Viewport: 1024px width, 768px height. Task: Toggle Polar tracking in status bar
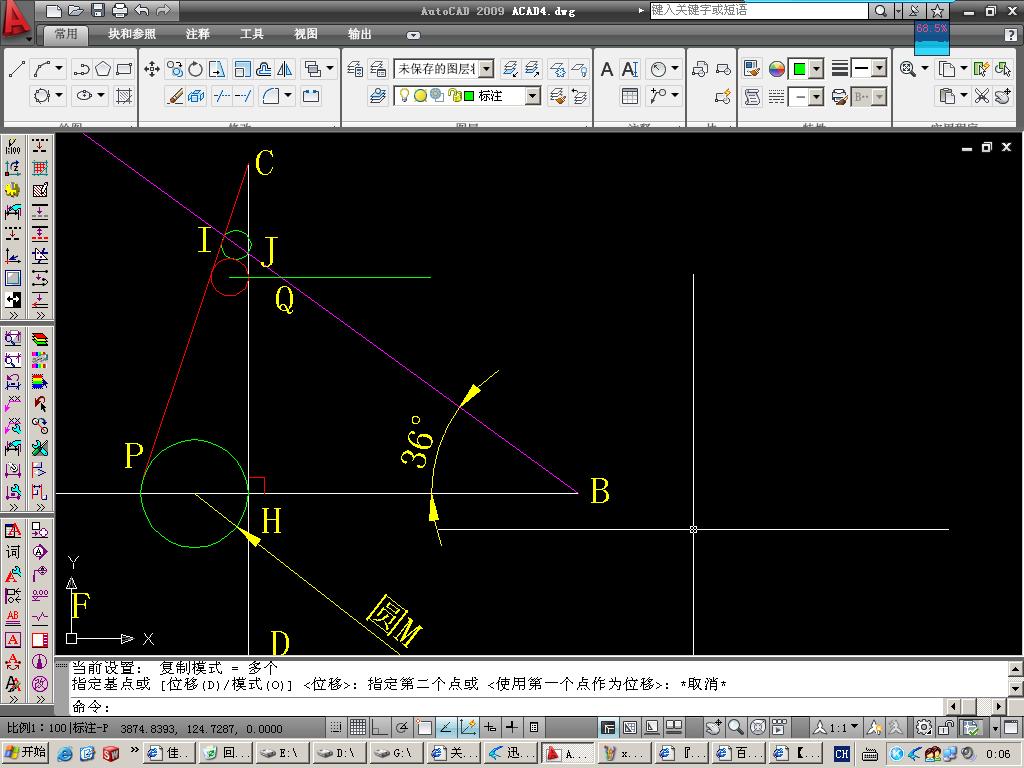click(x=402, y=728)
